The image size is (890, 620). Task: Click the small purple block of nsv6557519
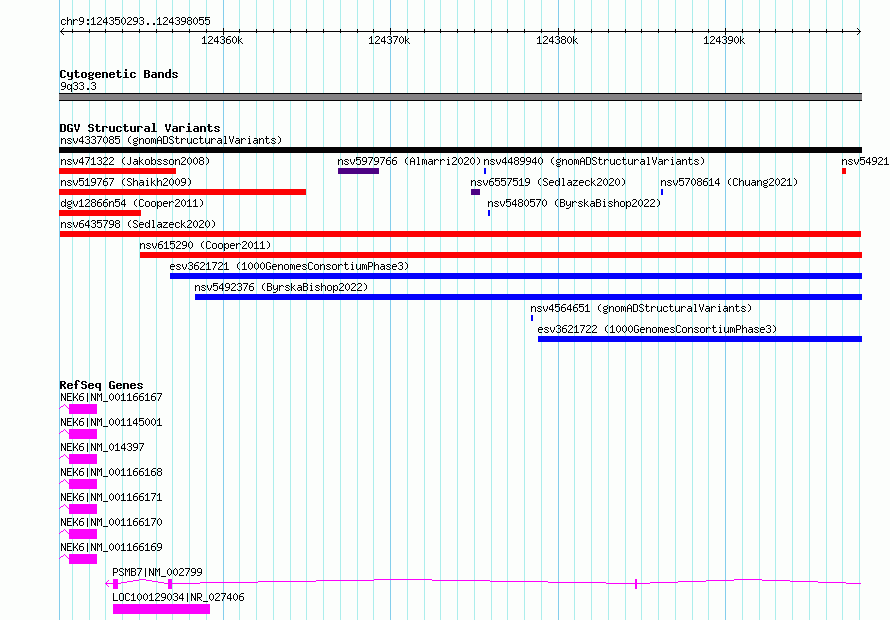(476, 192)
